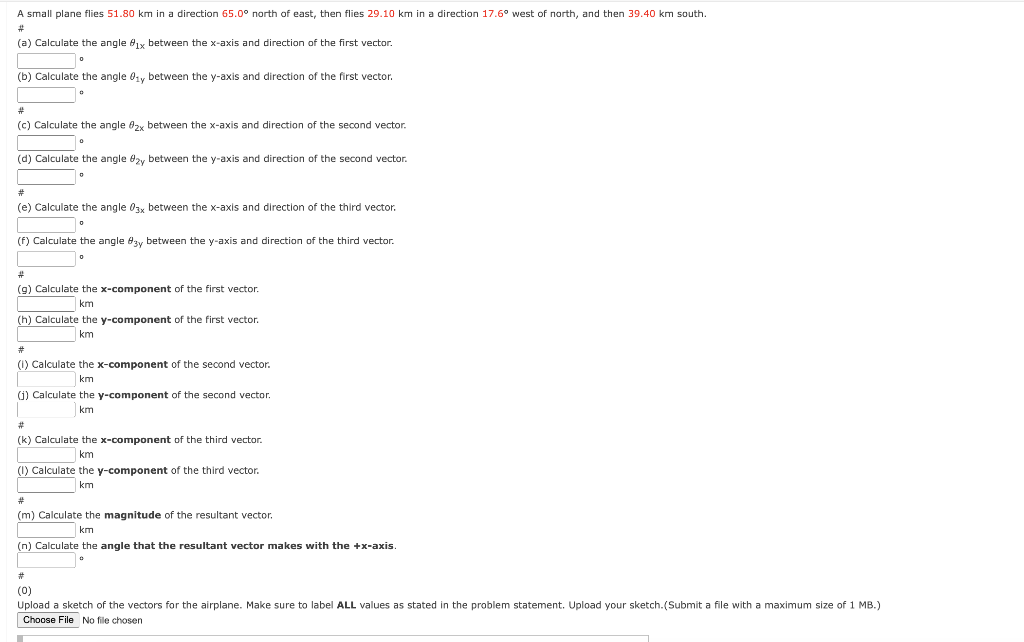
Task: Focus the θ3x angle box for part (e)
Action: [46, 225]
